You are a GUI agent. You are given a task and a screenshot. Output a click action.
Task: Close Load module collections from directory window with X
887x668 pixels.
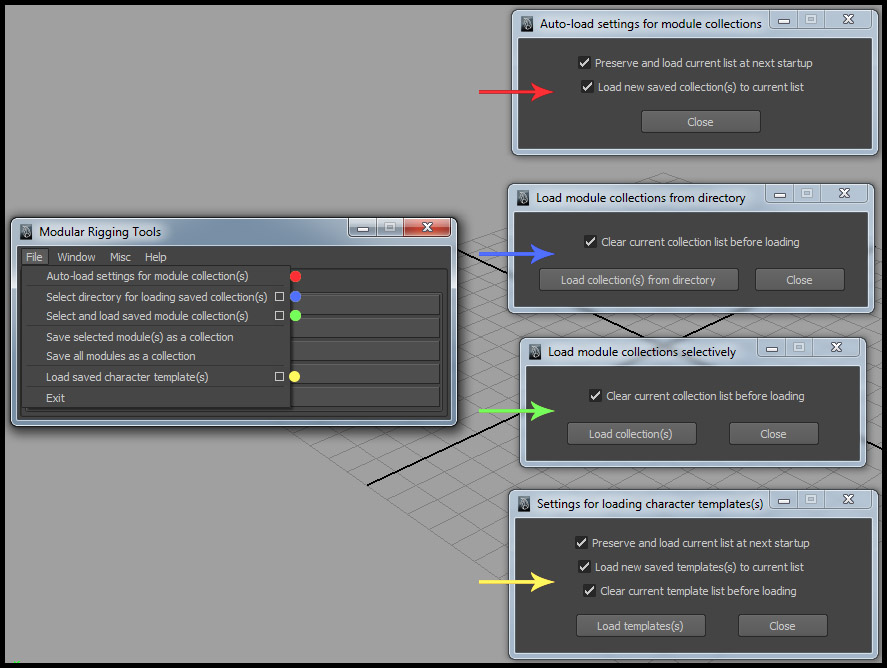point(845,193)
